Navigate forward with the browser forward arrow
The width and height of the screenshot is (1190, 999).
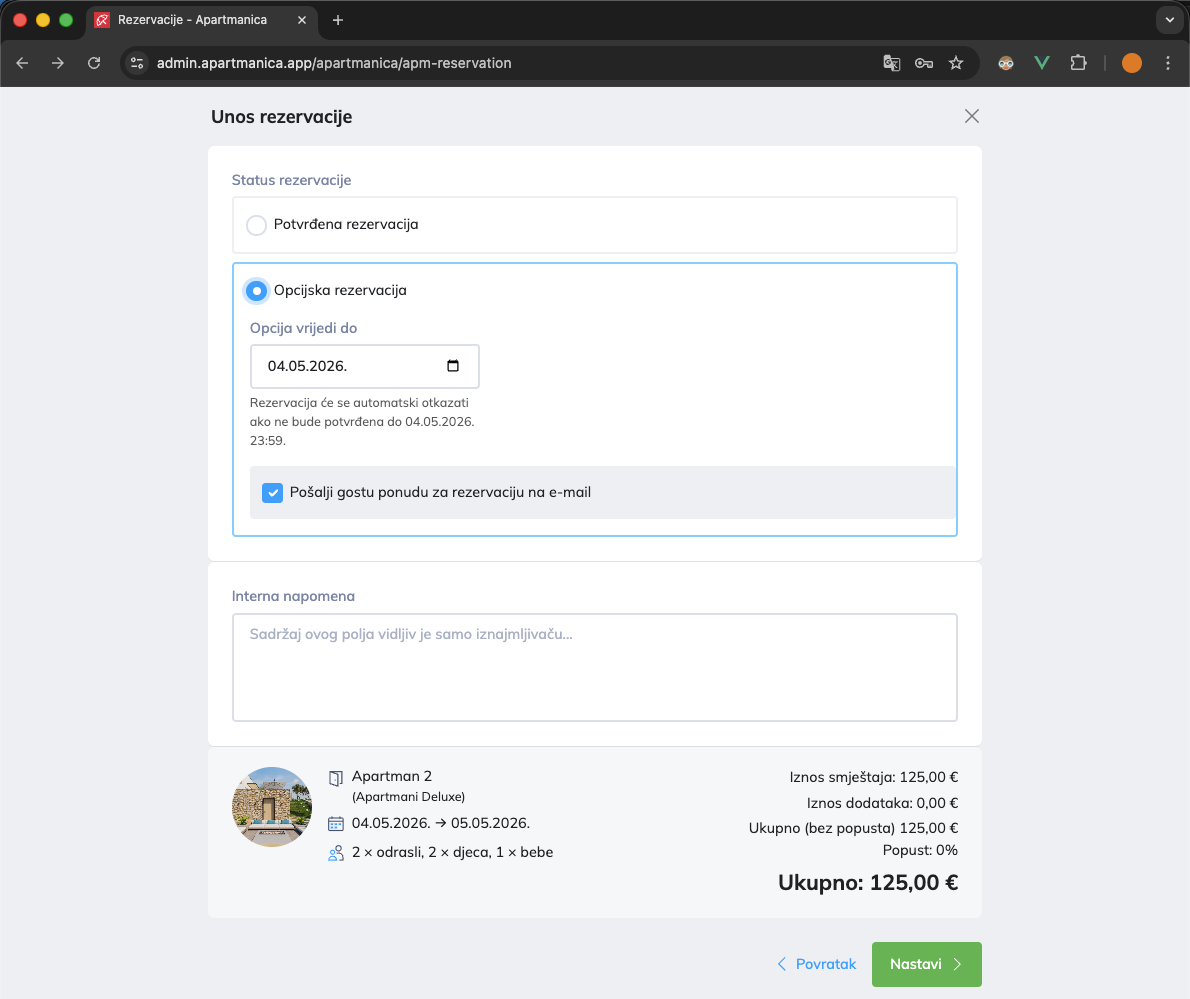[58, 63]
